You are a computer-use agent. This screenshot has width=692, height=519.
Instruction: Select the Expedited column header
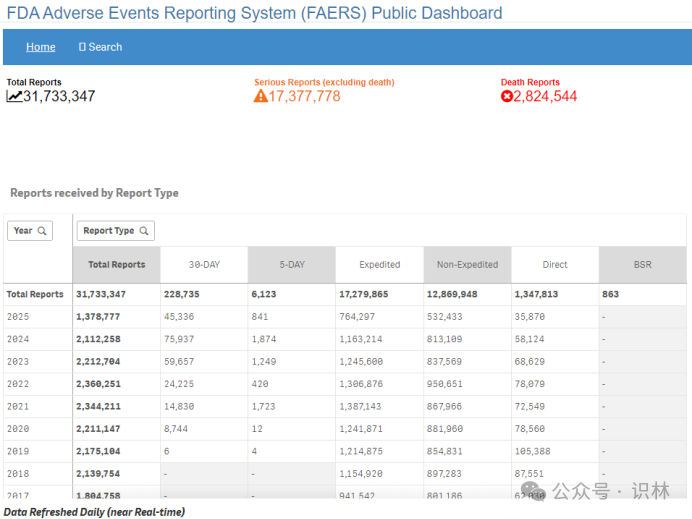coord(380,264)
